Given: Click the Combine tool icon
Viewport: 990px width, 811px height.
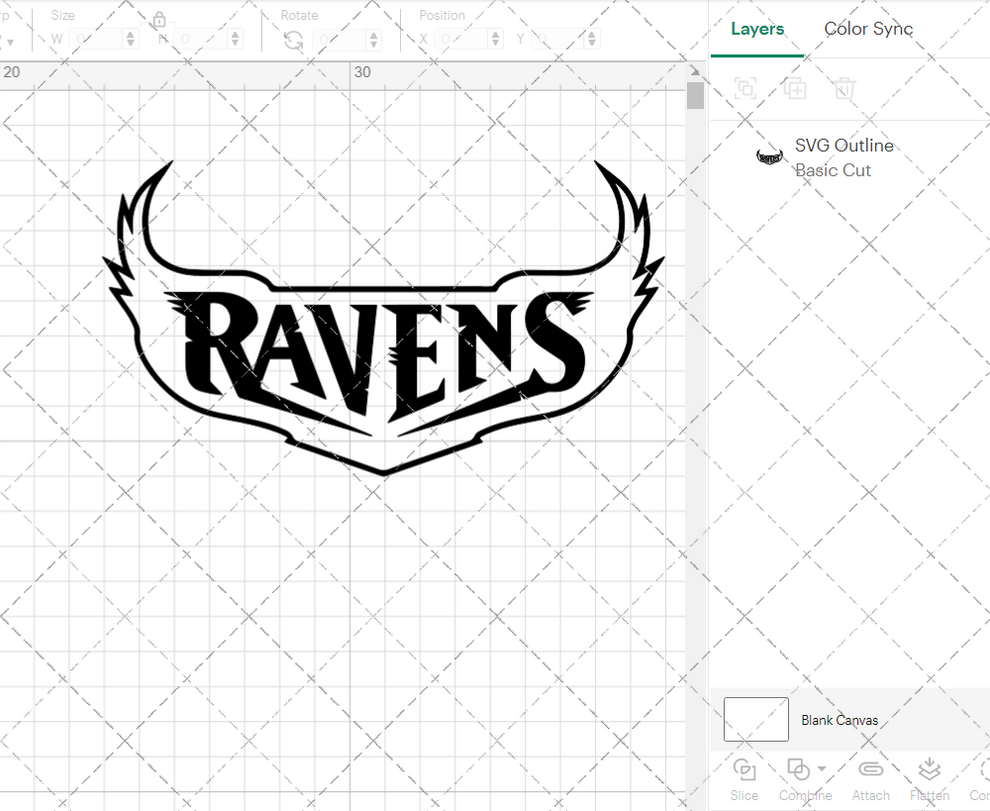Looking at the screenshot, I should tap(797, 769).
